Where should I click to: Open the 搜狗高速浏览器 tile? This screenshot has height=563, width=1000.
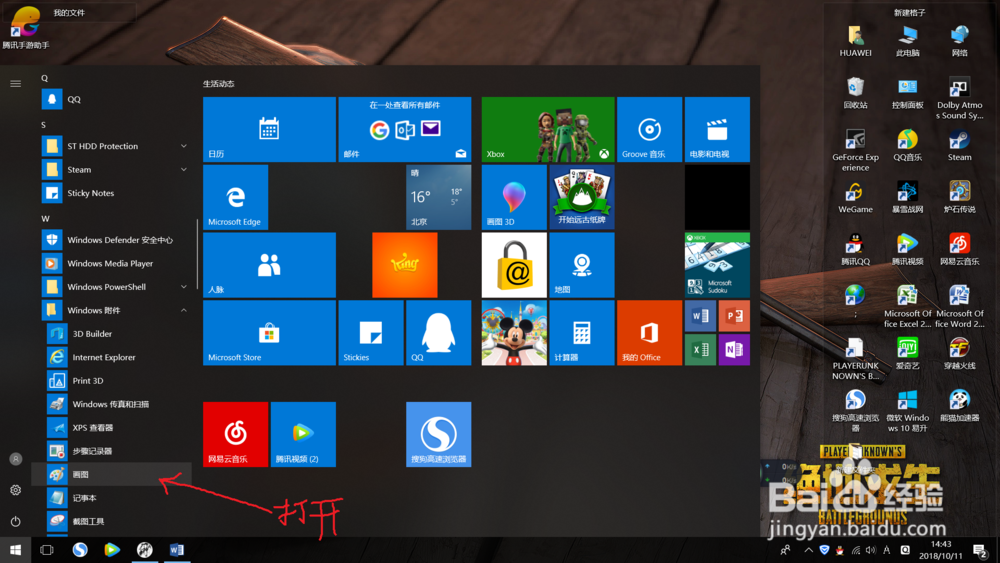[x=439, y=434]
